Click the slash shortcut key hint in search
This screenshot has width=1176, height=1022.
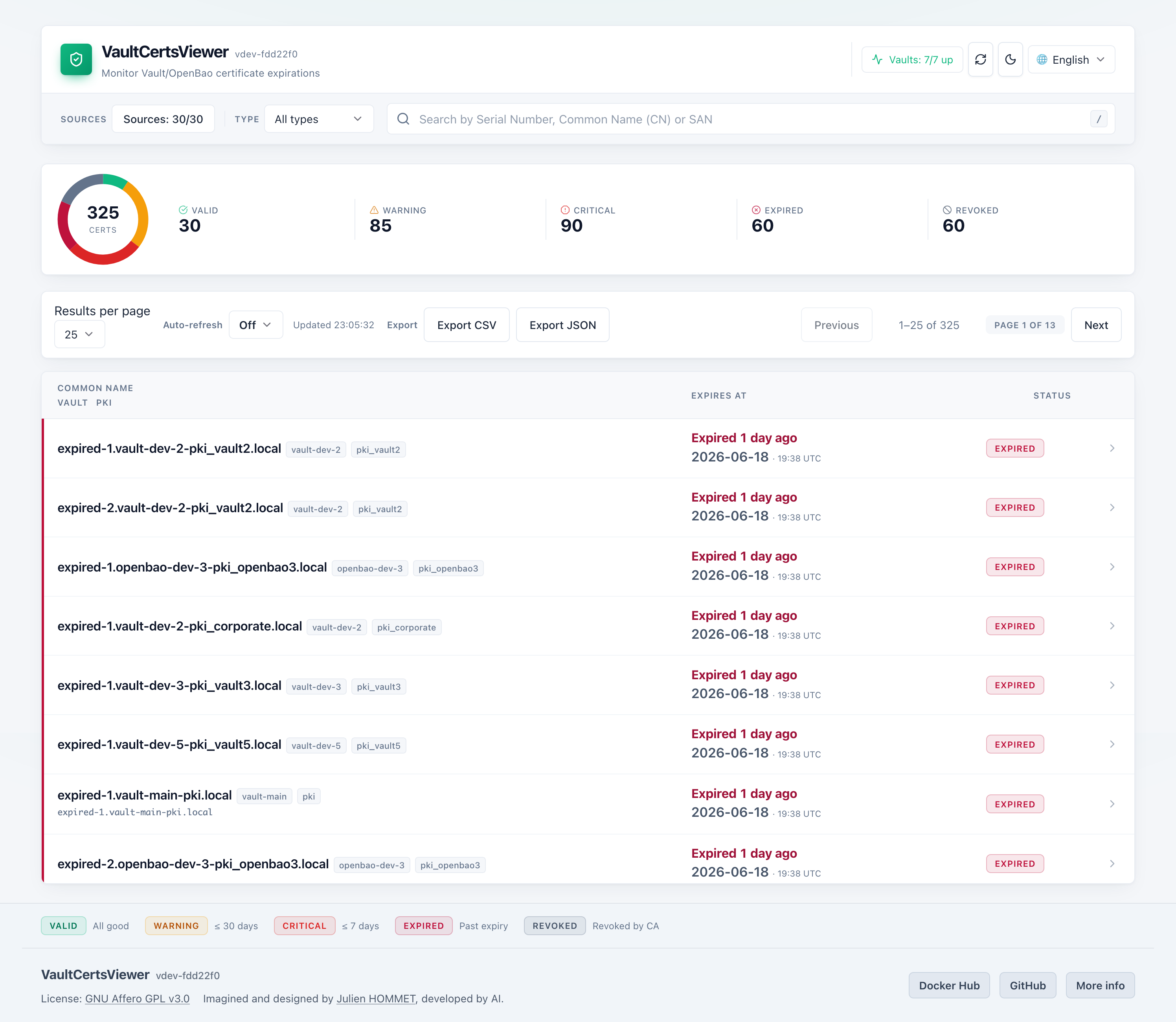1099,119
